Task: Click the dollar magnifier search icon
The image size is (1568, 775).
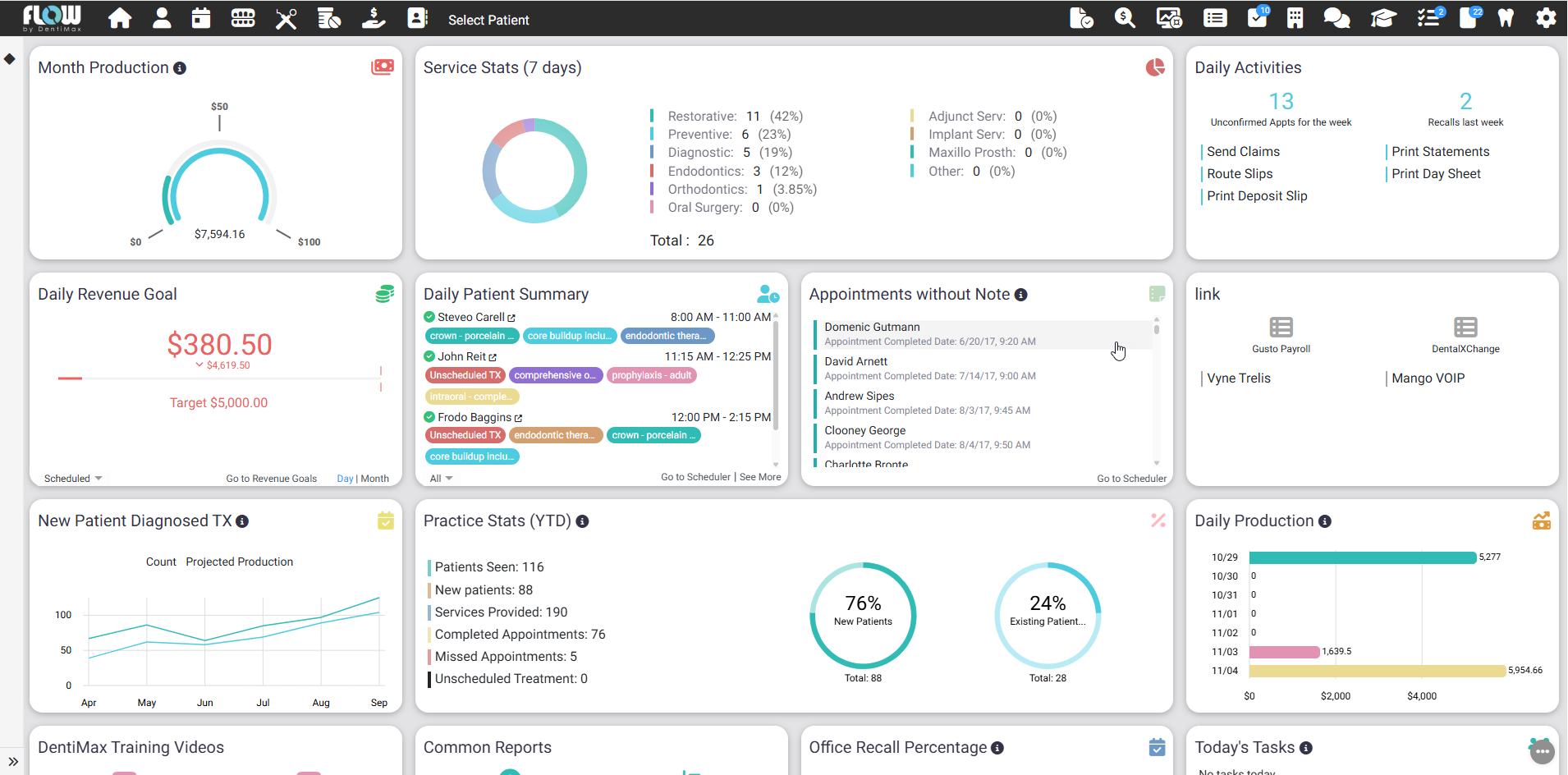Action: point(1125,18)
